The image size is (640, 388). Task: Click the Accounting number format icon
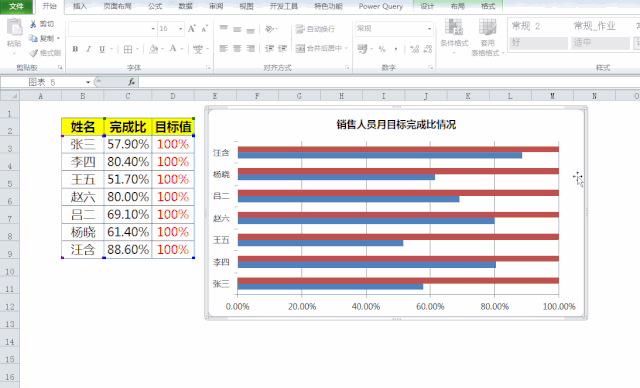pos(362,49)
